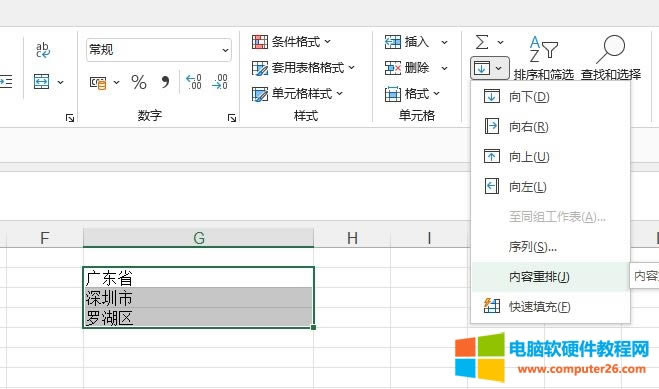
Task: Apply percent style
Action: (139, 82)
